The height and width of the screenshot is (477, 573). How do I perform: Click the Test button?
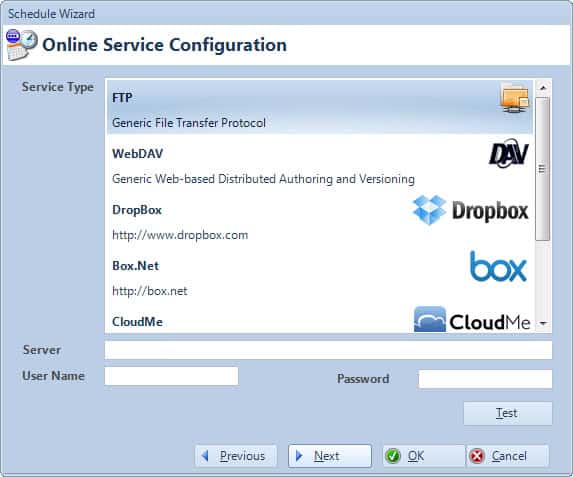pos(508,413)
